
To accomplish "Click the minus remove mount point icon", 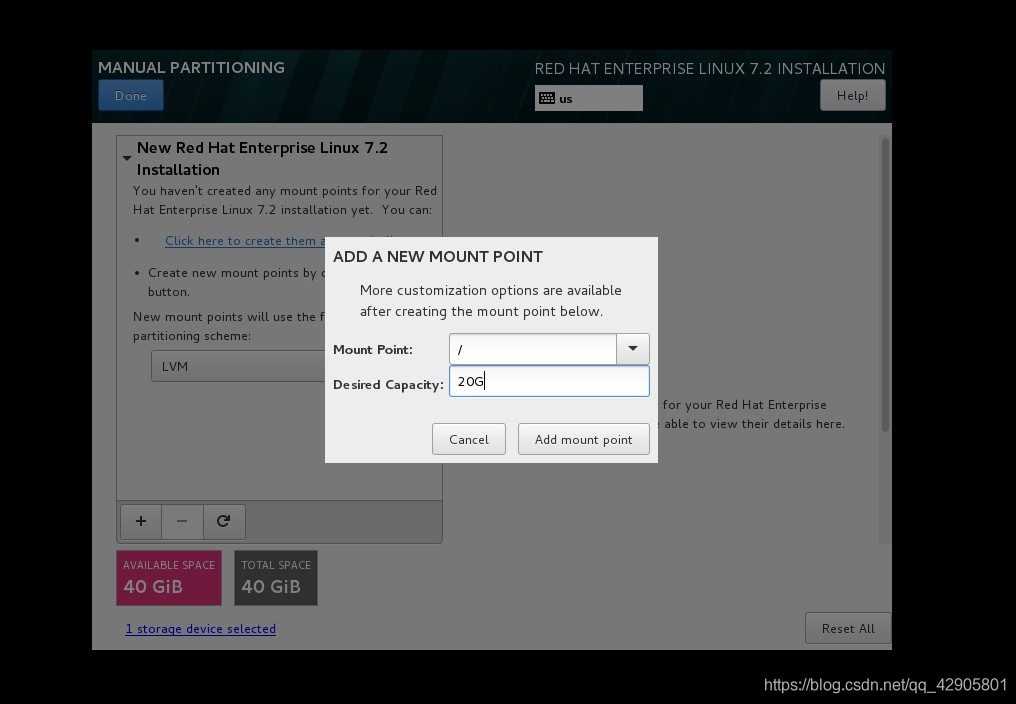I will point(182,521).
